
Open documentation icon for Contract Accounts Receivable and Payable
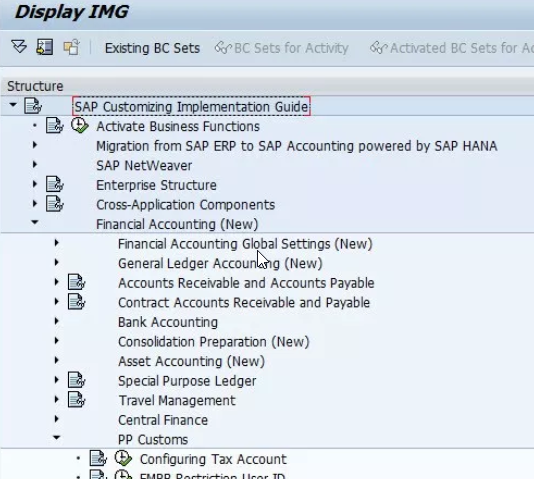(77, 302)
